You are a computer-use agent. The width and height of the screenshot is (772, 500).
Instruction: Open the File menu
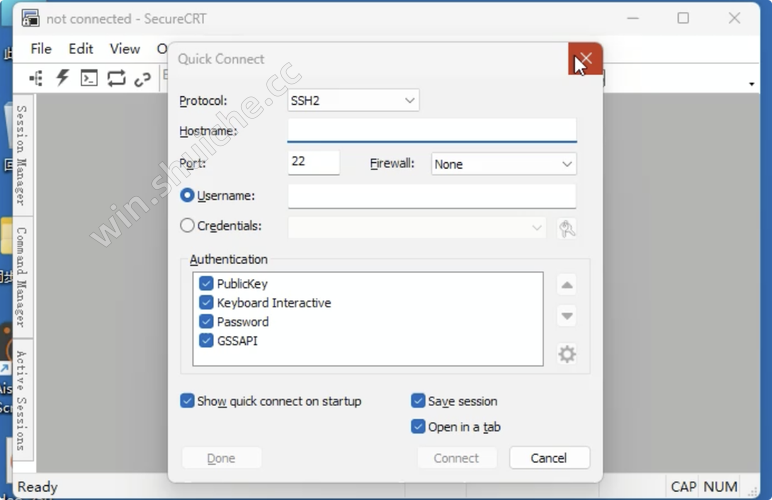[41, 49]
